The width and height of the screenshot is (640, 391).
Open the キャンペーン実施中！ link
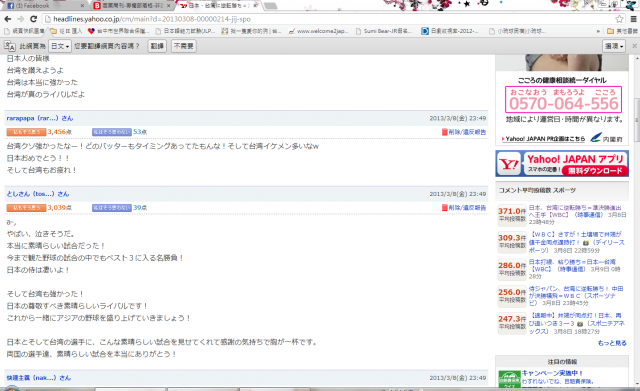tap(552, 373)
